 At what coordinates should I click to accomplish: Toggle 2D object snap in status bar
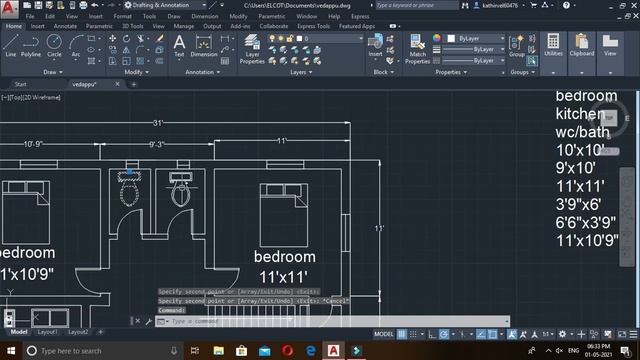pyautogui.click(x=493, y=334)
